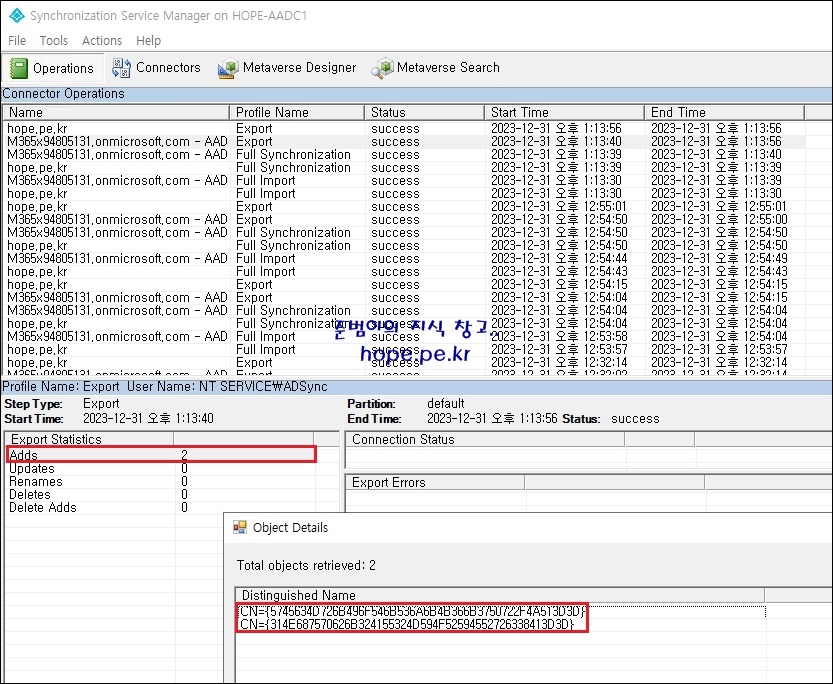Screen dimensions: 833x684
Task: Select the Delete Adds statistic row
Action: (x=161, y=507)
